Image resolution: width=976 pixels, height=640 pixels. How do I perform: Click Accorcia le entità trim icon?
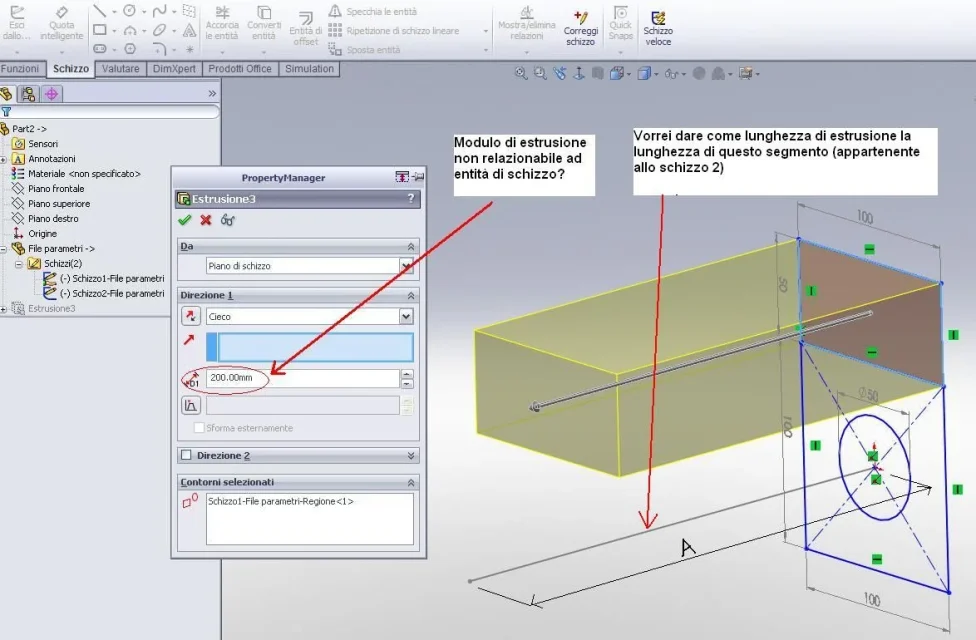(222, 12)
